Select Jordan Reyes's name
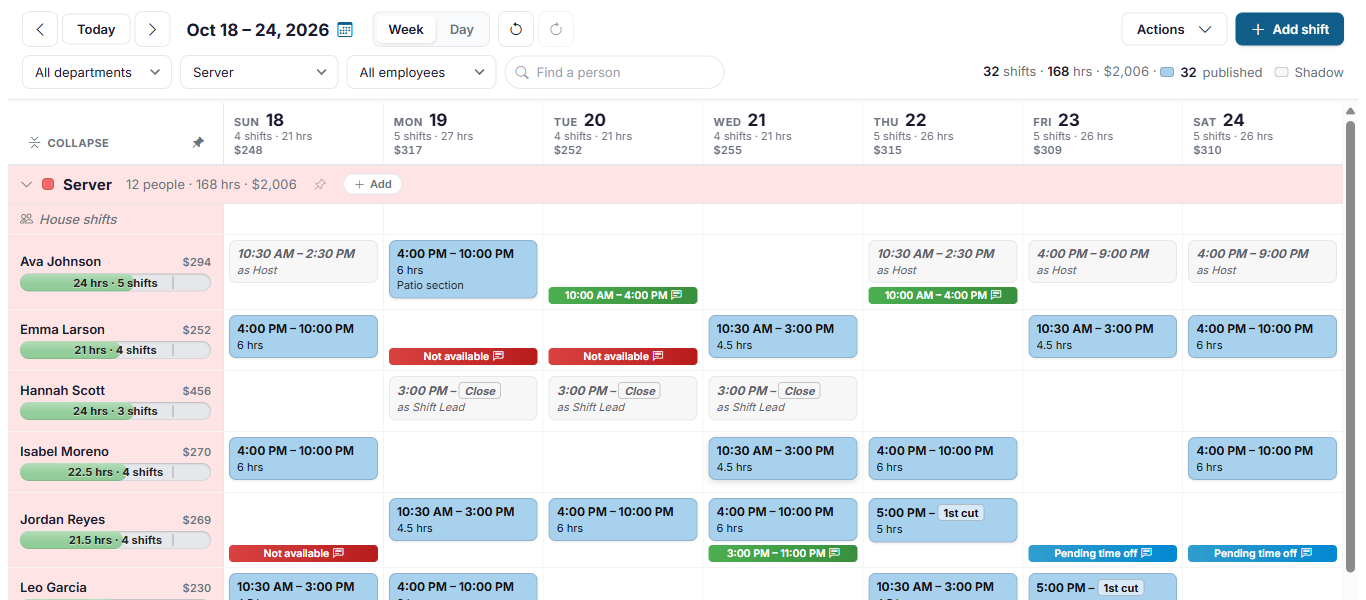The height and width of the screenshot is (600, 1366). (x=62, y=519)
